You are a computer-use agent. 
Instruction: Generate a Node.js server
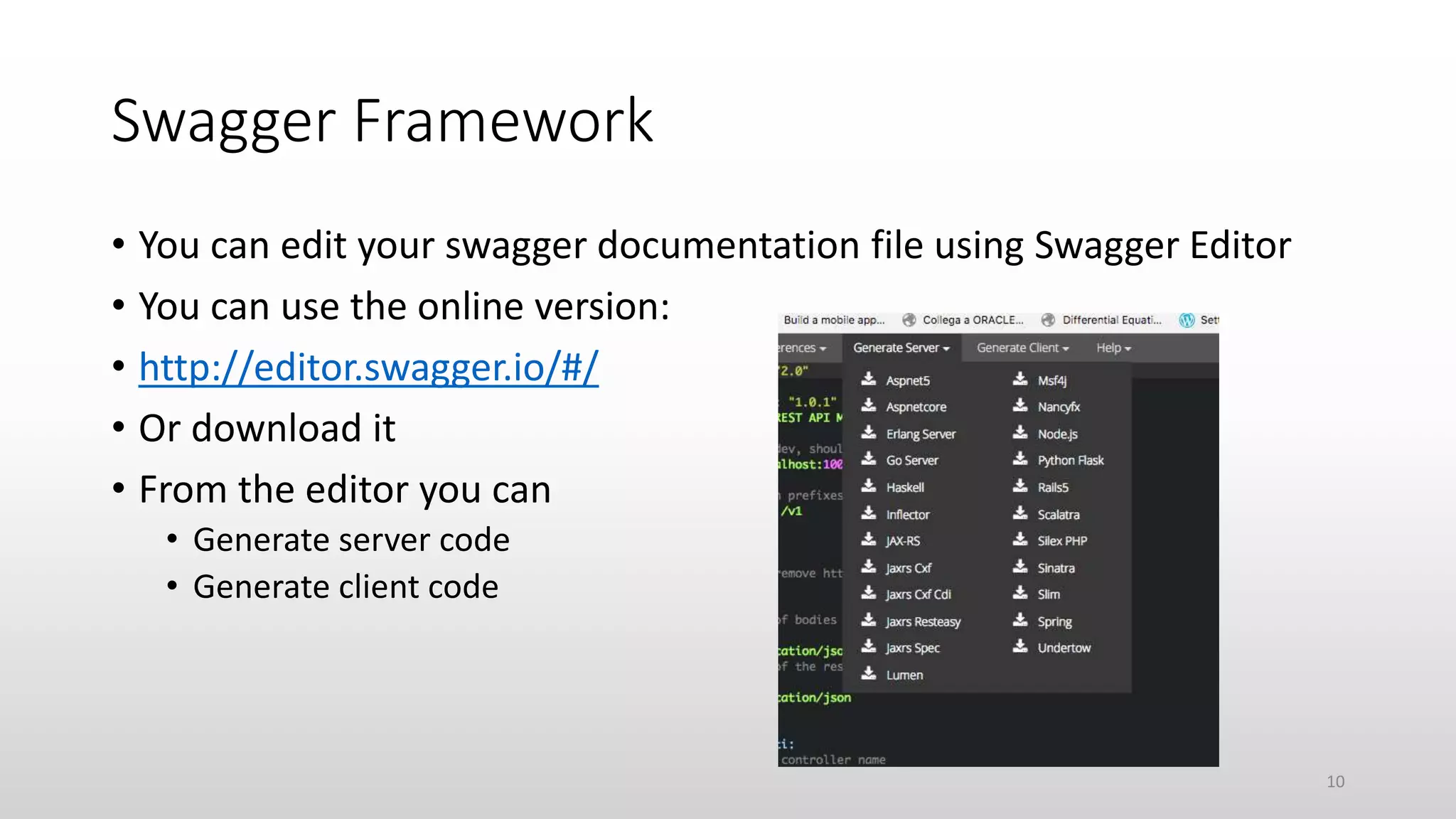point(1058,434)
